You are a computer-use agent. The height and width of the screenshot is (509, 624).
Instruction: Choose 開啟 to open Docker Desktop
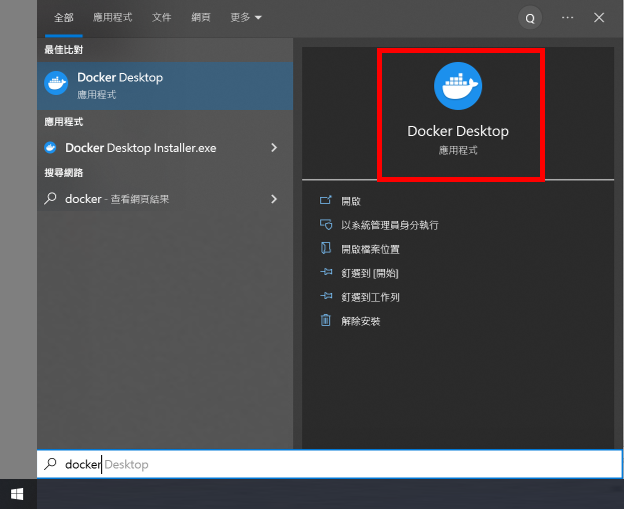pos(351,201)
